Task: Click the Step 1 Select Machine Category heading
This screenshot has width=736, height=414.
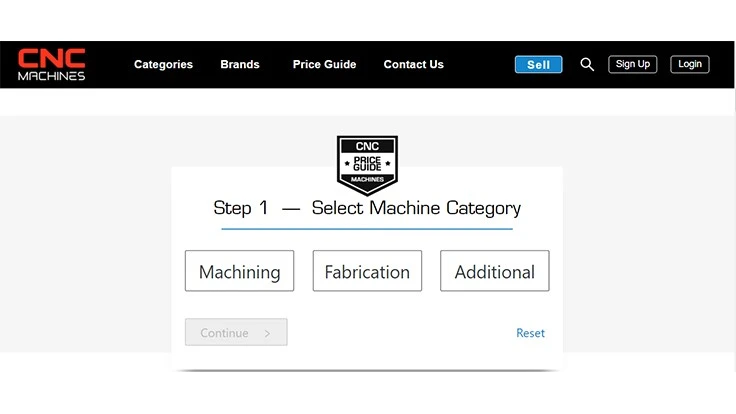Action: 367,208
